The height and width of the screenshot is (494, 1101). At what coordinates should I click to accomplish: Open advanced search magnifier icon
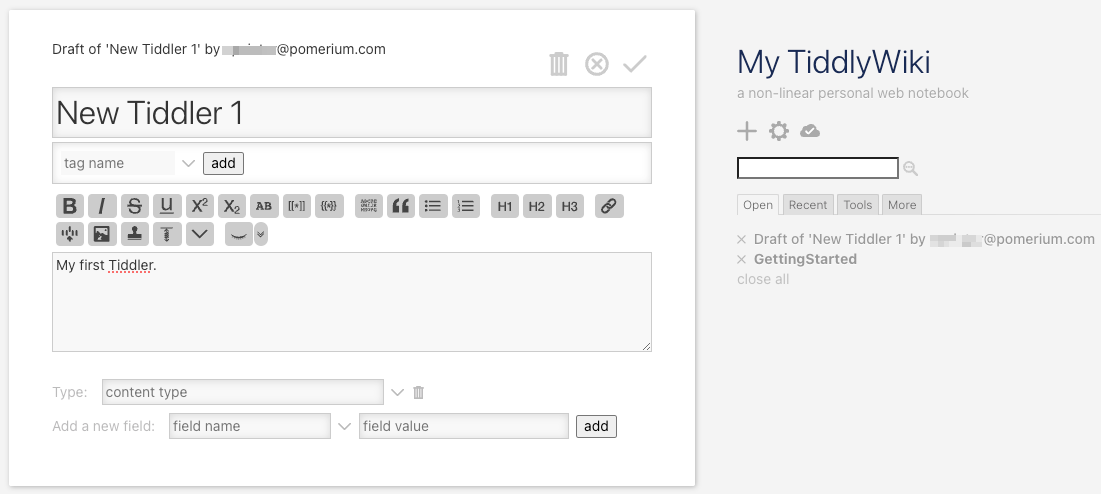[x=910, y=168]
